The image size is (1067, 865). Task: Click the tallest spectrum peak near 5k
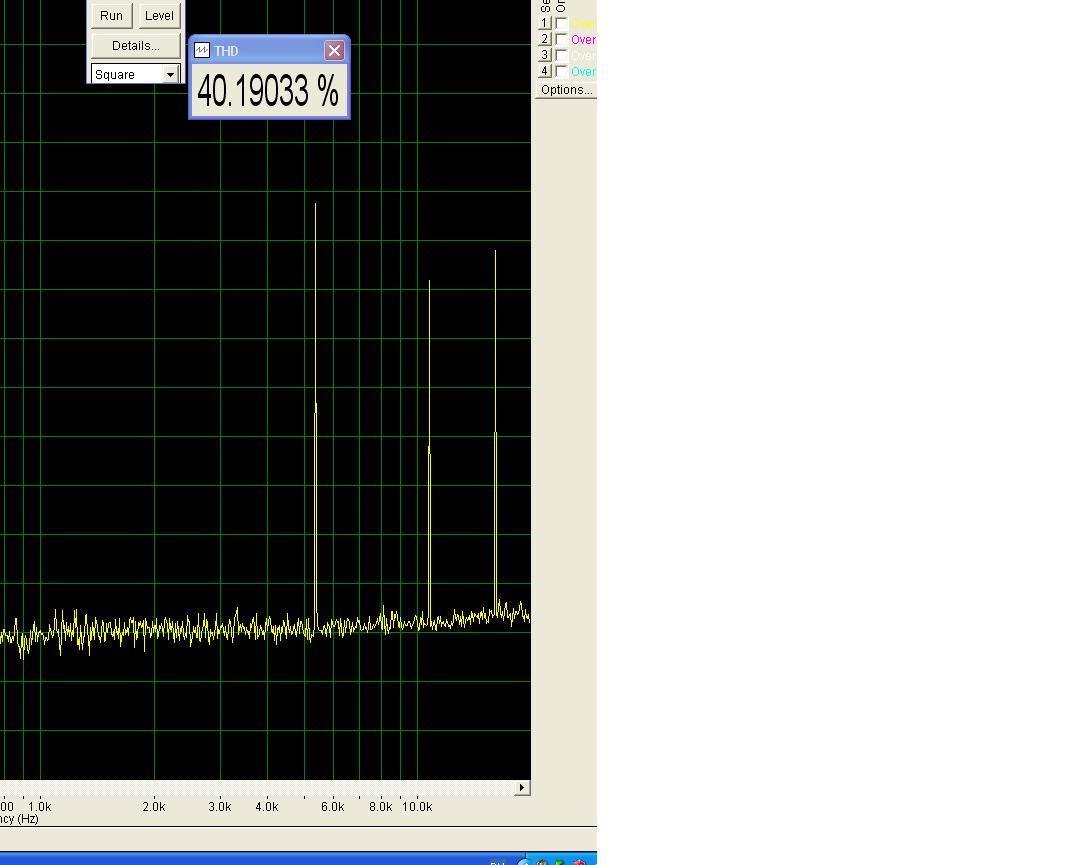point(316,408)
